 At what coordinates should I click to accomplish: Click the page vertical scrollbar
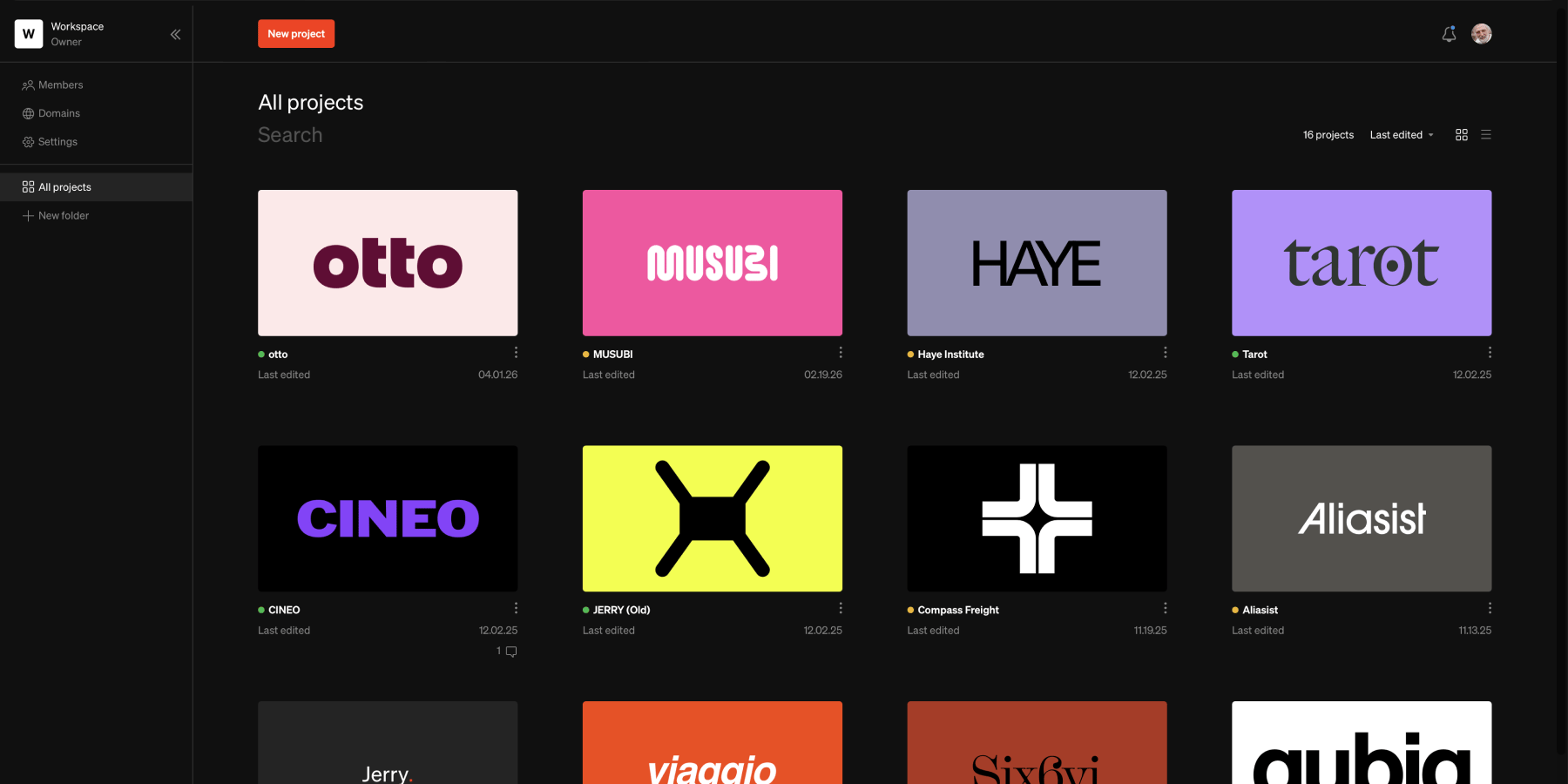(1562, 383)
